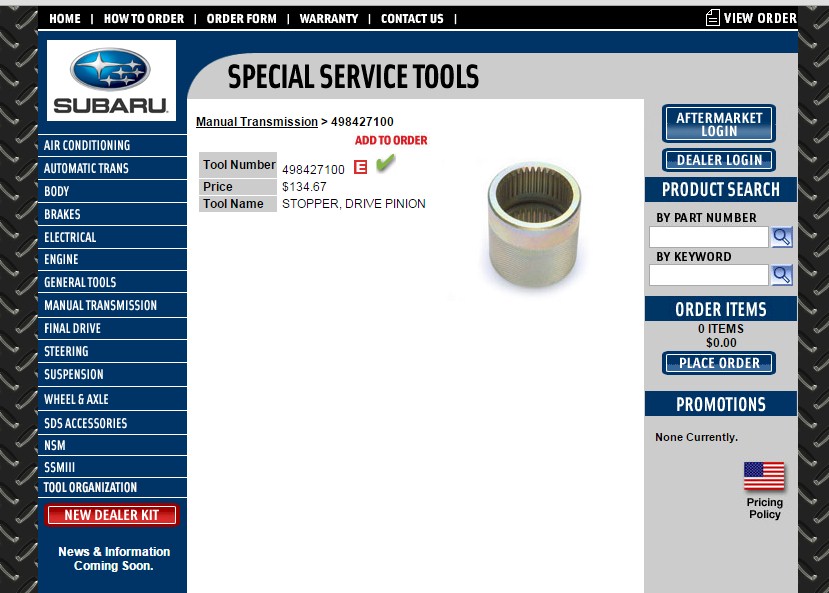829x593 pixels.
Task: Select the Brakes category
Action: (x=112, y=214)
